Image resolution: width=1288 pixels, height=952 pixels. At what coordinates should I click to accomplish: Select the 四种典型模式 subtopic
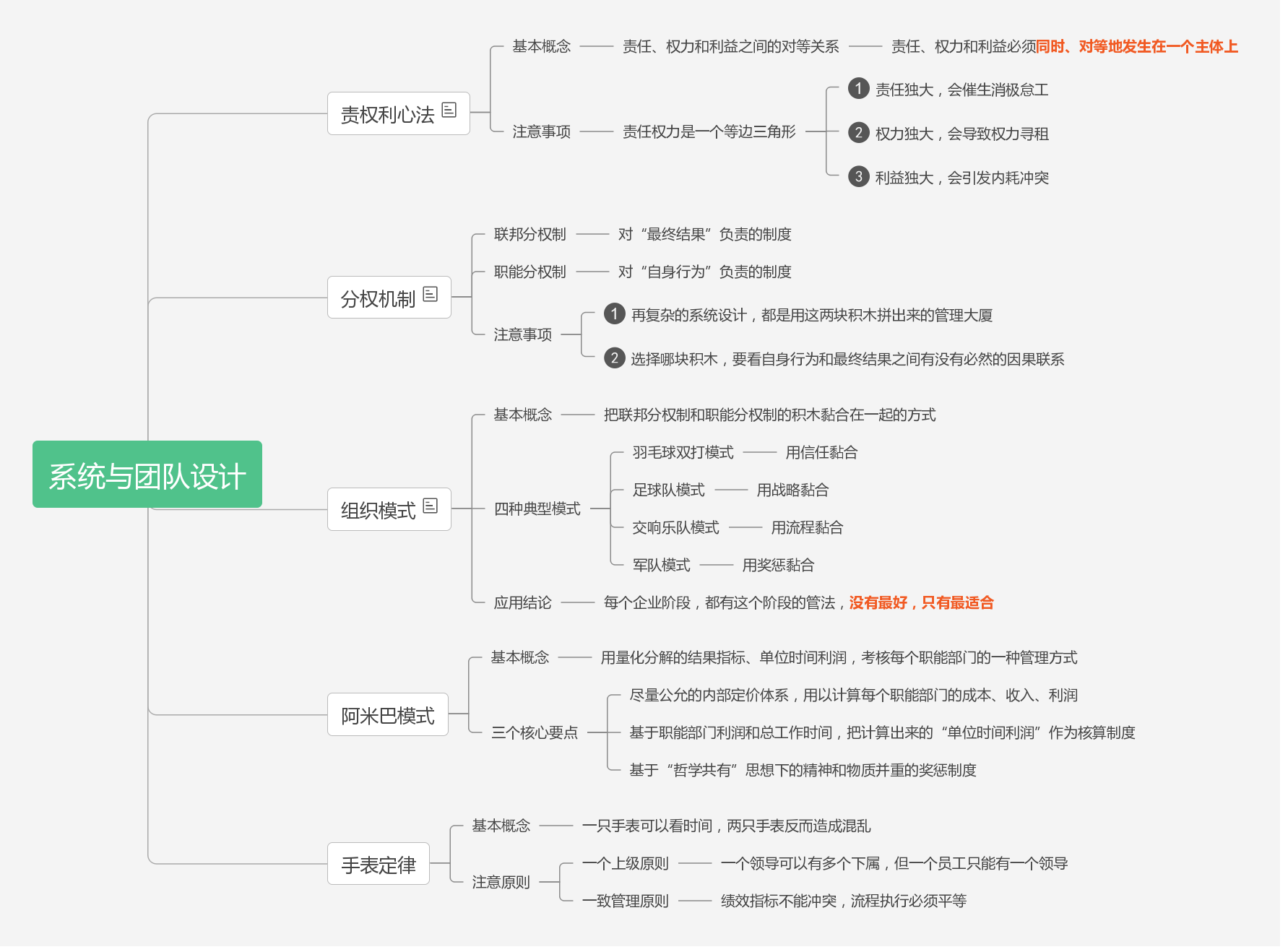(x=537, y=509)
